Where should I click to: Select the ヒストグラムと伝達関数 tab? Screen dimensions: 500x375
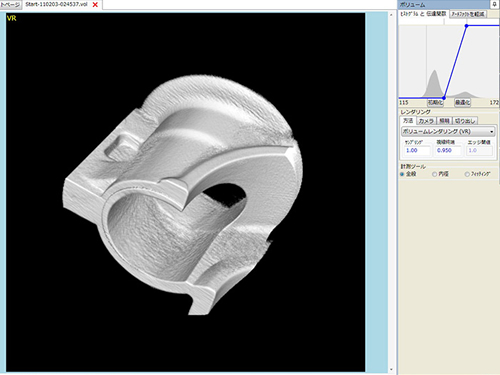pos(423,14)
